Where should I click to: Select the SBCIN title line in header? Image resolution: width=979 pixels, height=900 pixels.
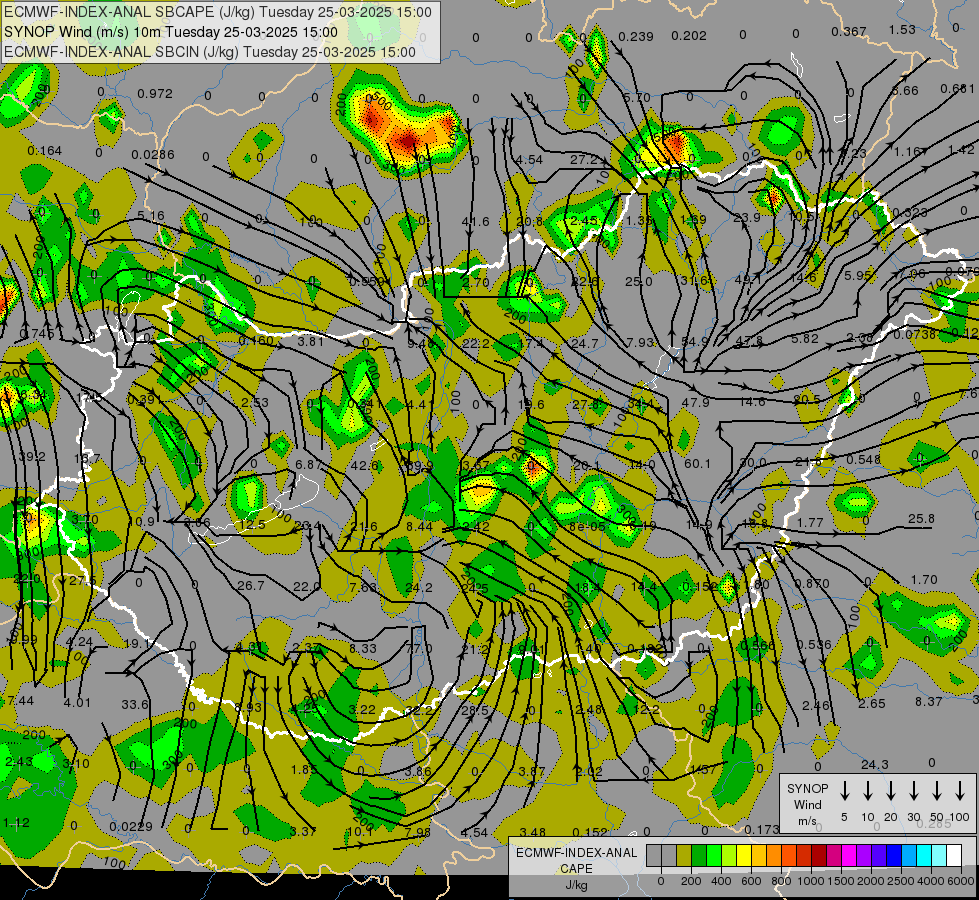(210, 52)
